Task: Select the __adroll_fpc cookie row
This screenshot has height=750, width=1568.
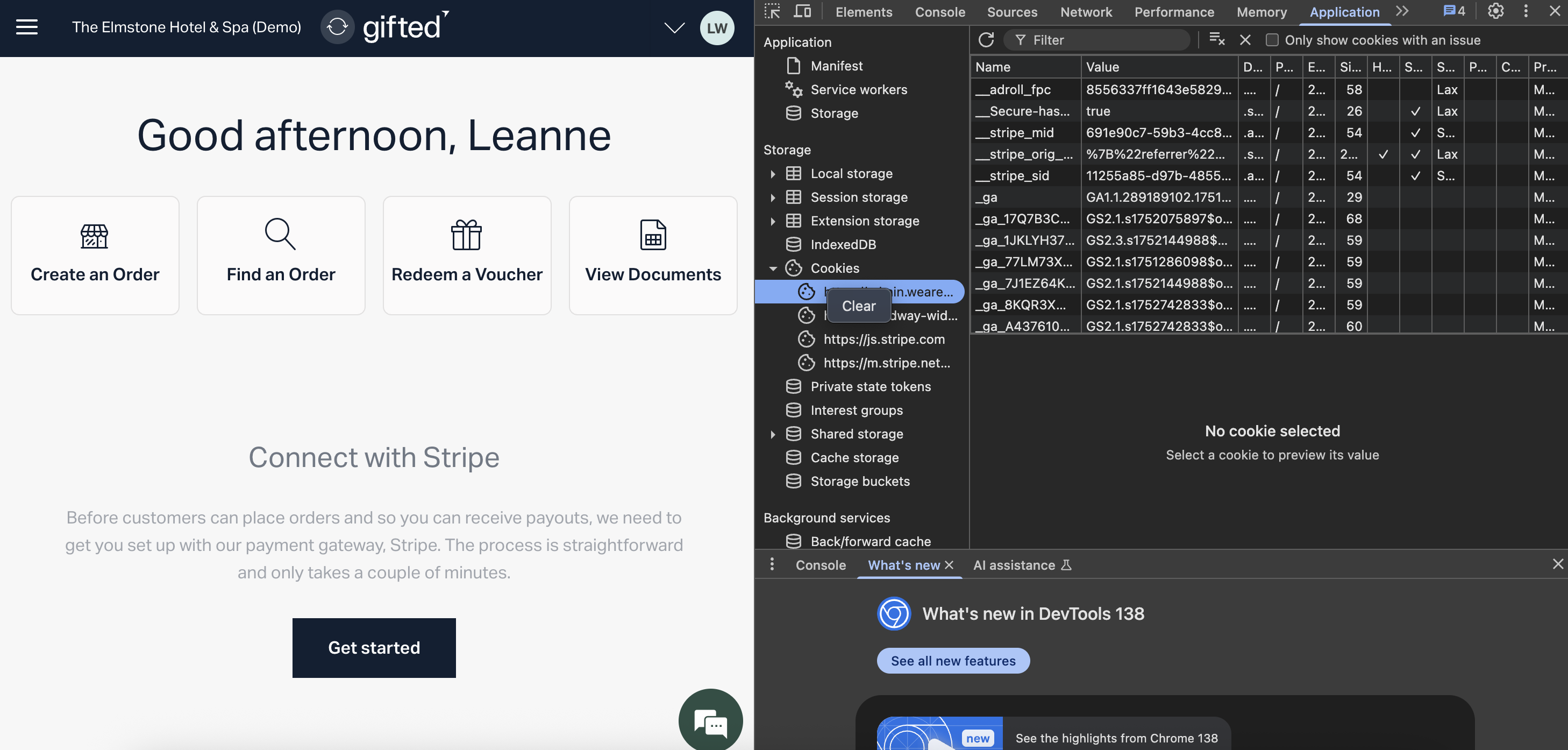Action: click(x=1268, y=89)
